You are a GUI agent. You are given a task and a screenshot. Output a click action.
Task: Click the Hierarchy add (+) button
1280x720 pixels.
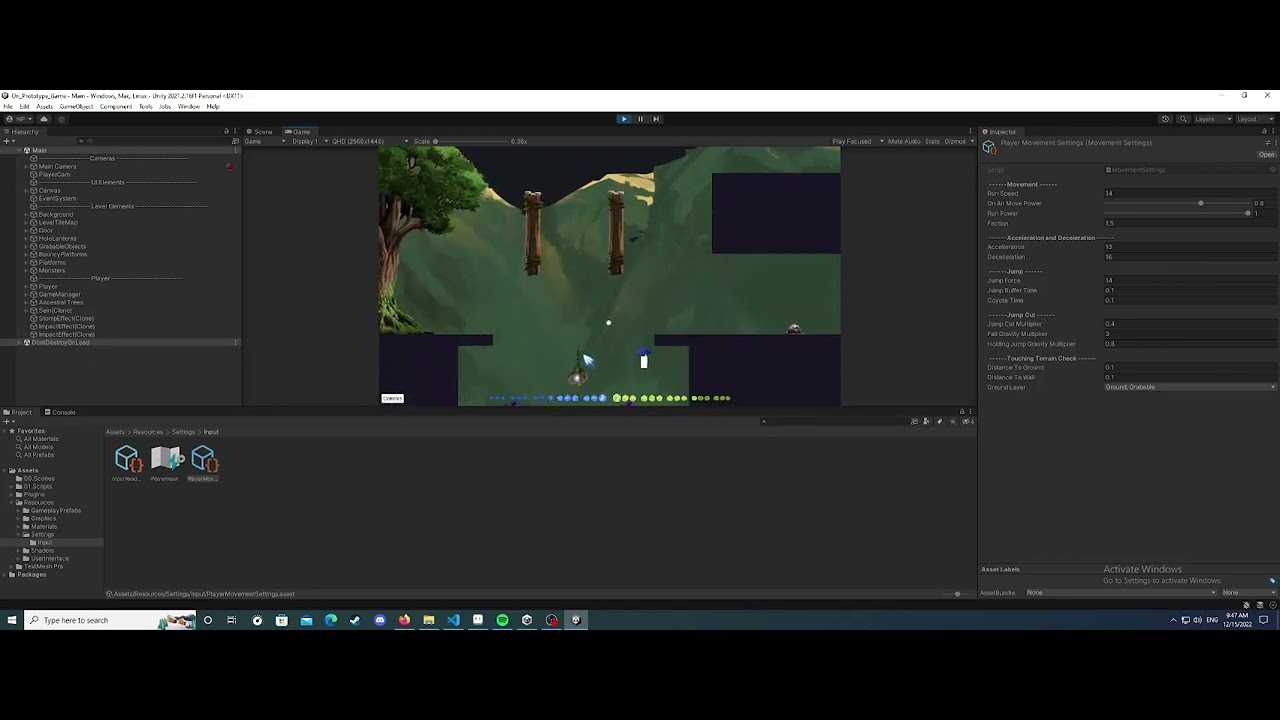pos(7,141)
